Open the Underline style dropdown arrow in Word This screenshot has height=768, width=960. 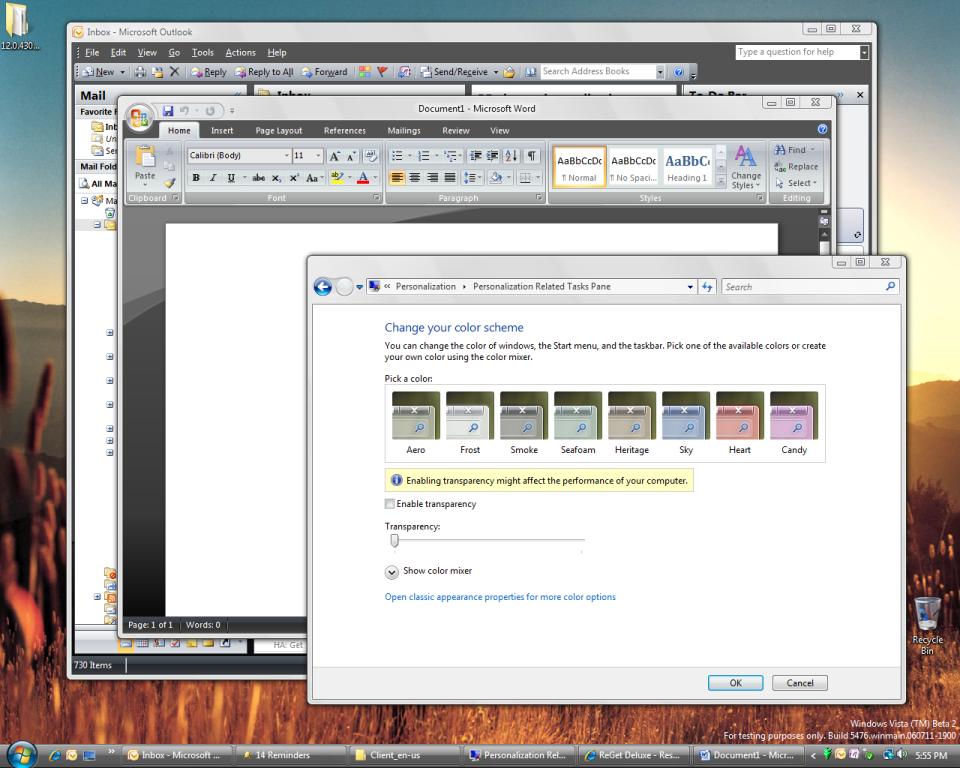coord(244,178)
